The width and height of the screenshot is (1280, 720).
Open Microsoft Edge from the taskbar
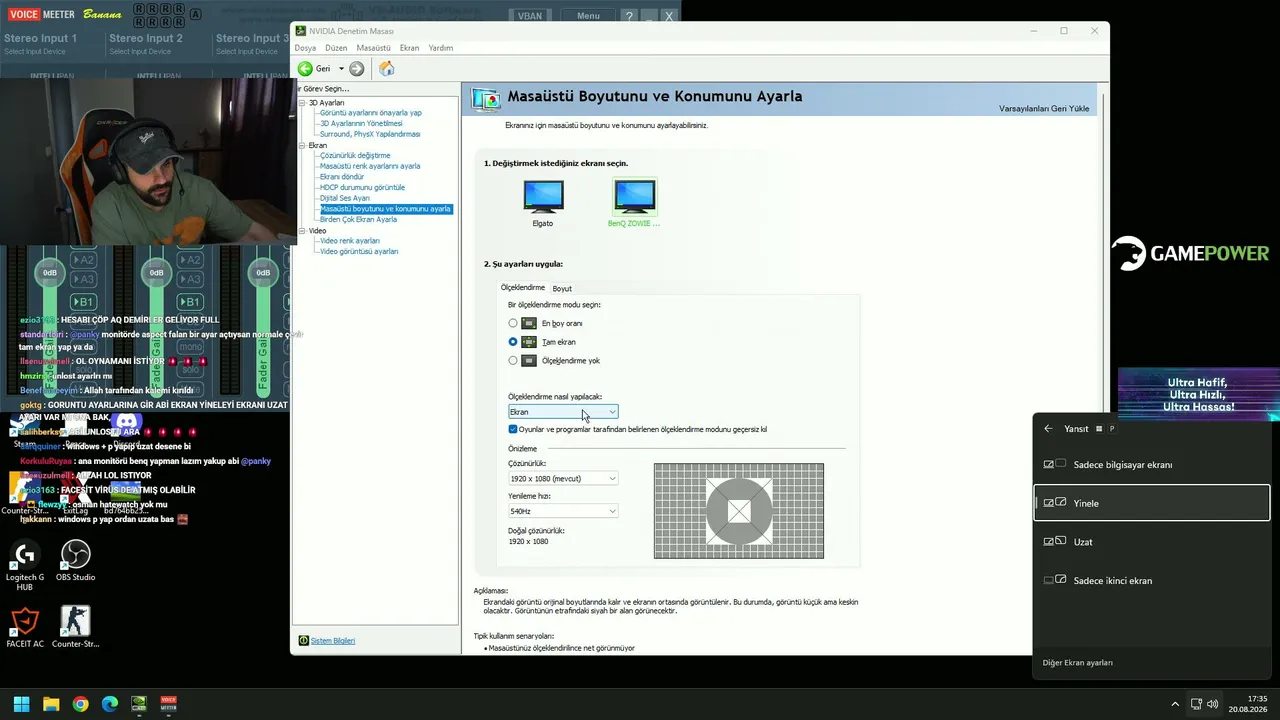tap(110, 704)
